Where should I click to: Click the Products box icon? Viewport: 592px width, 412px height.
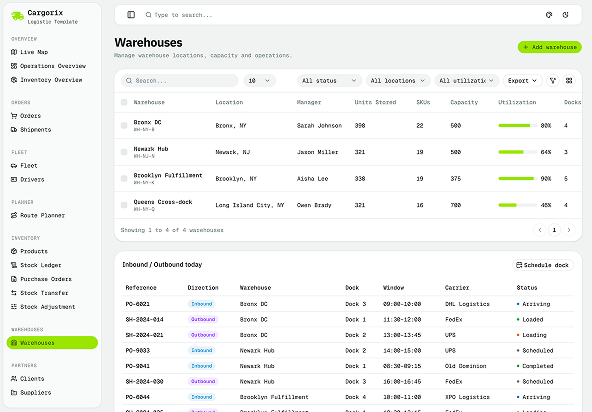14,251
